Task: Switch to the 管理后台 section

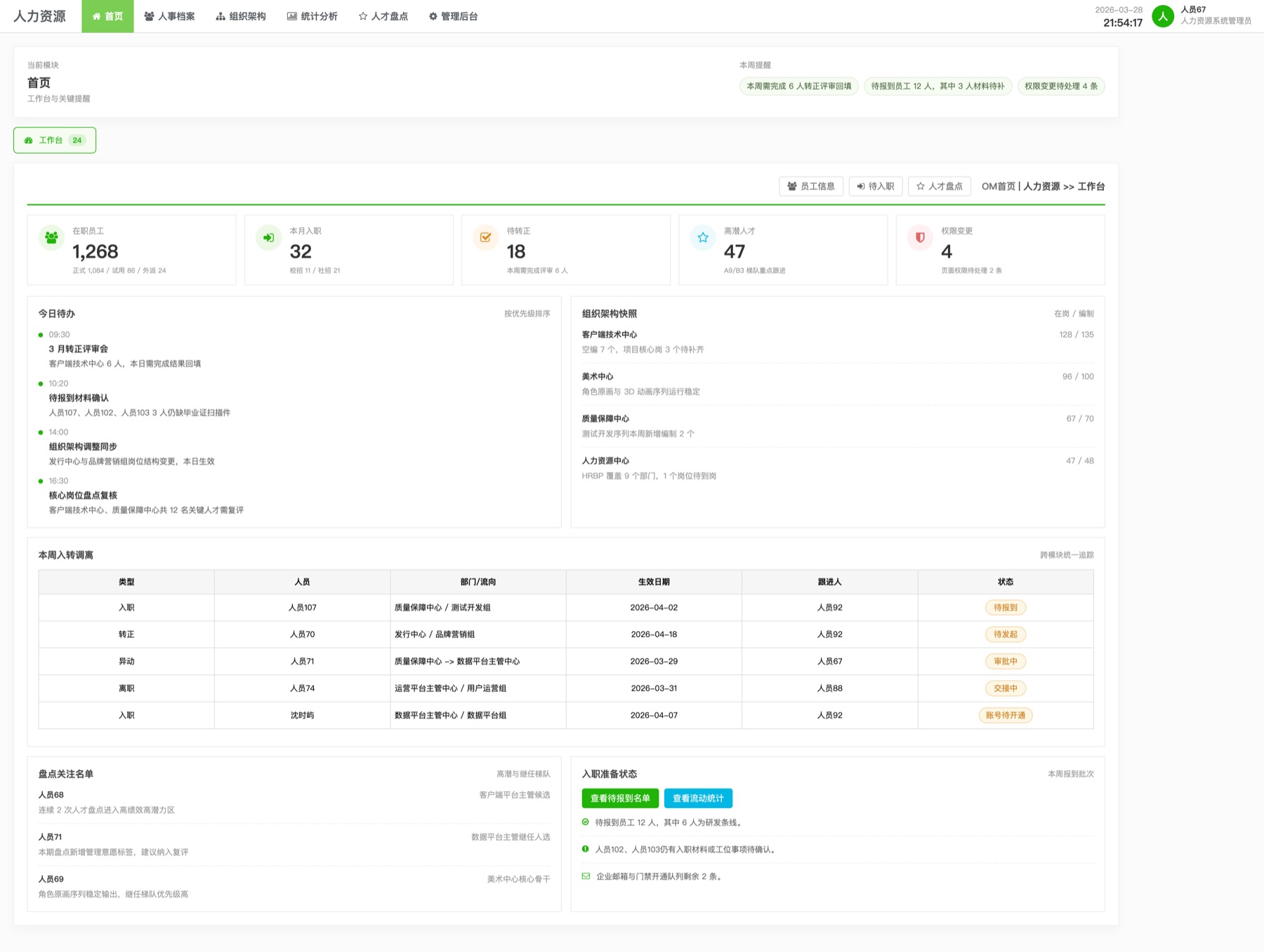Action: (x=453, y=16)
